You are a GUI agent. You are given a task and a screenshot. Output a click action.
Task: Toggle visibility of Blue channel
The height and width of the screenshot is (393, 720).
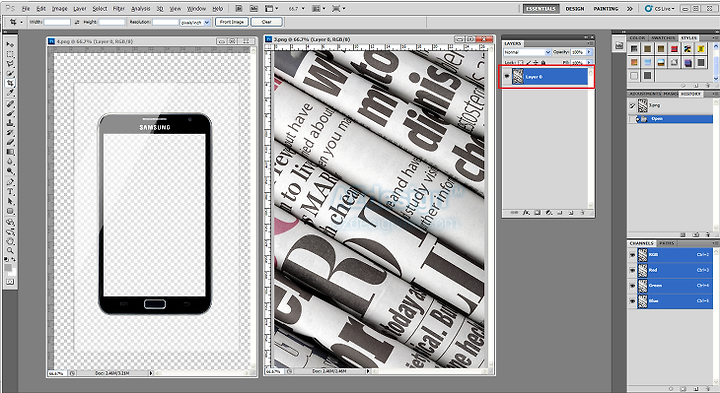pos(632,301)
